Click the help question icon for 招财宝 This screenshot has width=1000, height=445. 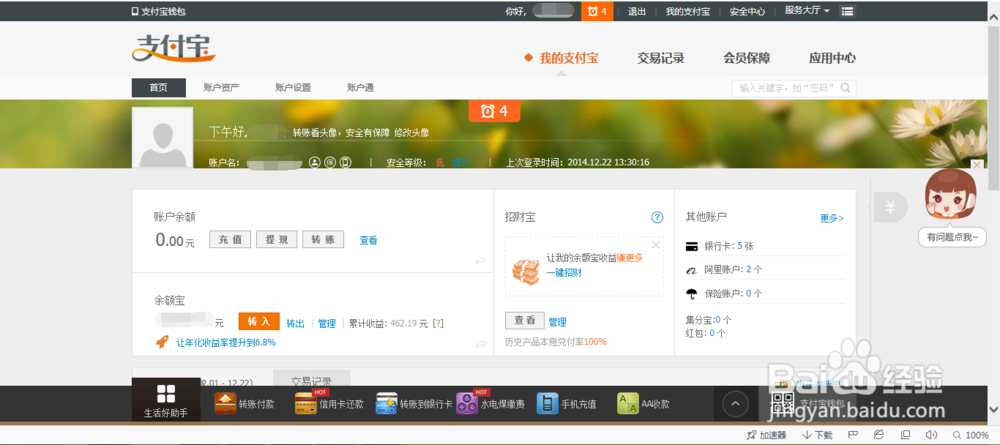[x=658, y=217]
